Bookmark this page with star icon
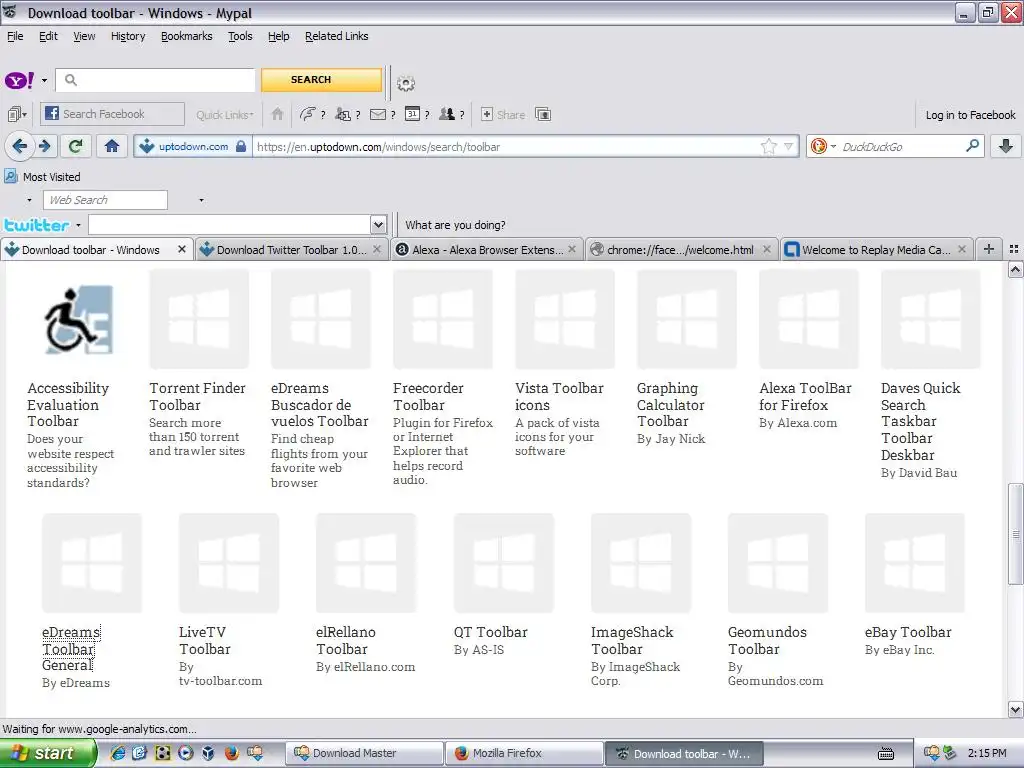The width and height of the screenshot is (1024, 768). point(769,146)
